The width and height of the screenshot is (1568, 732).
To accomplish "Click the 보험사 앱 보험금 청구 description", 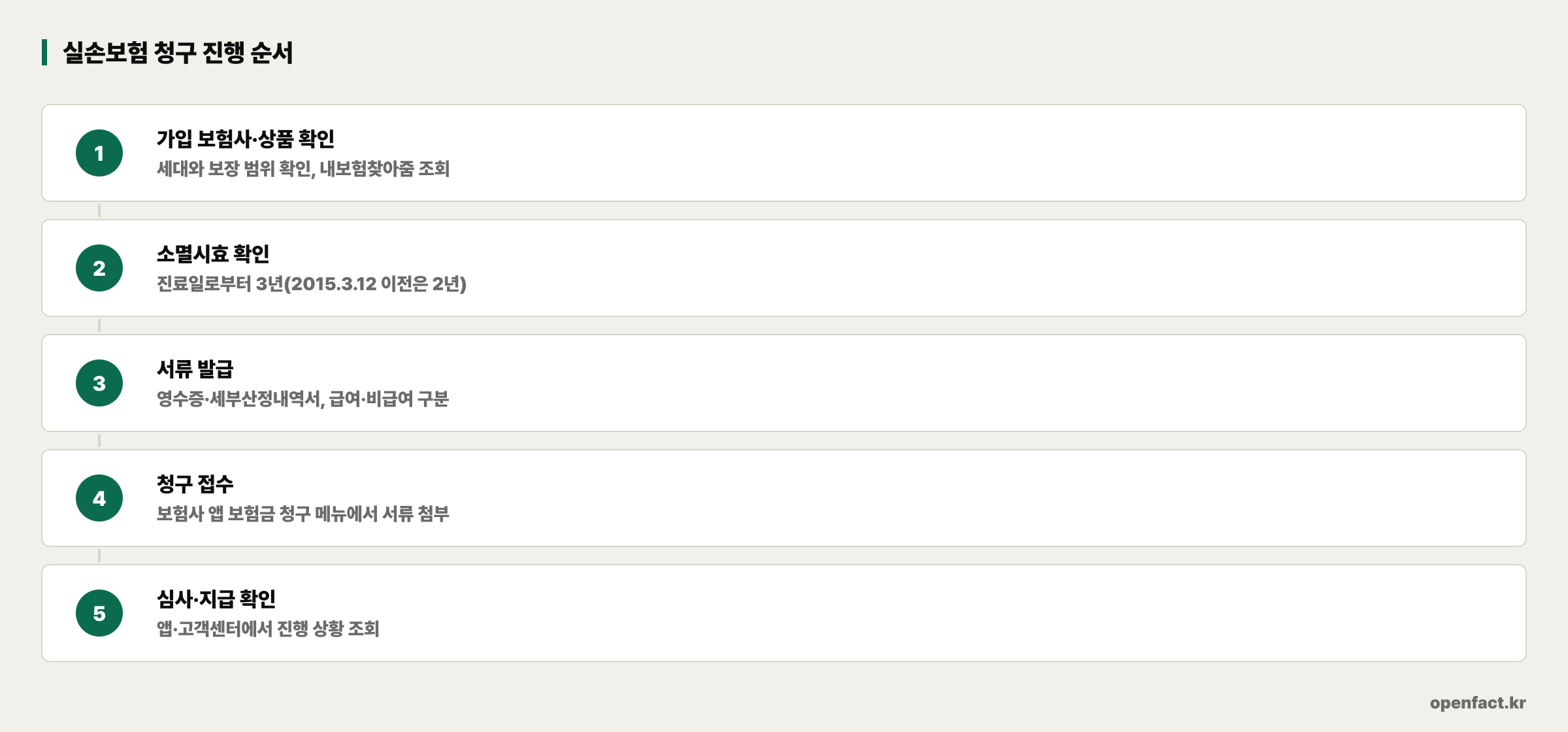I will point(303,514).
